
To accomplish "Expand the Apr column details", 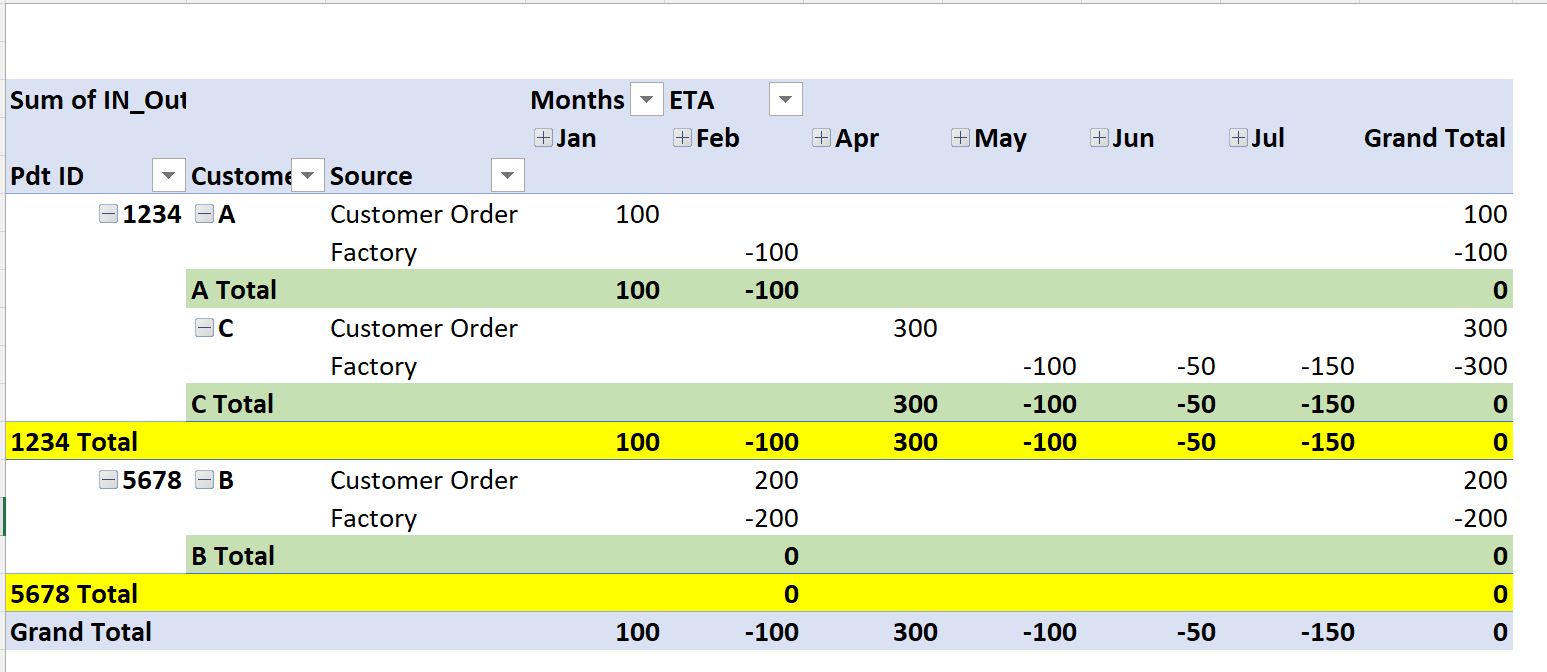I will (x=820, y=138).
